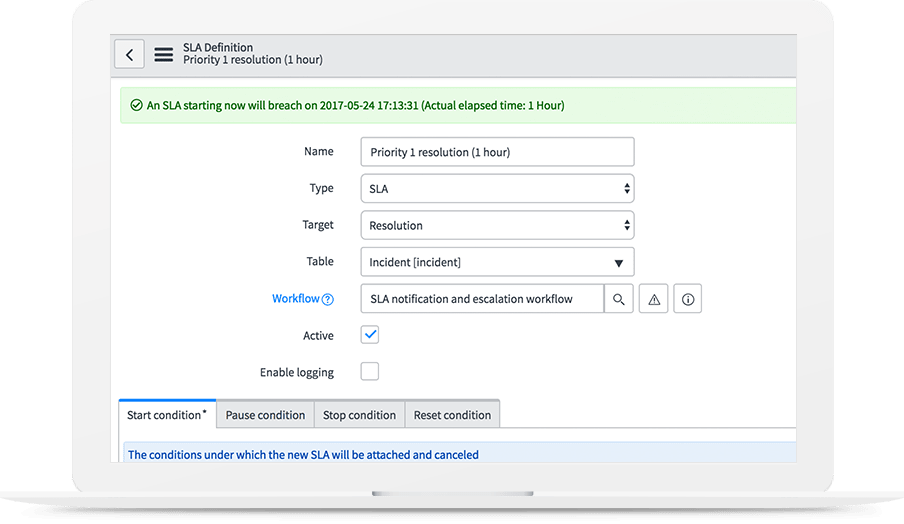Open the Type dropdown showing SLA
904x524 pixels.
click(x=497, y=188)
